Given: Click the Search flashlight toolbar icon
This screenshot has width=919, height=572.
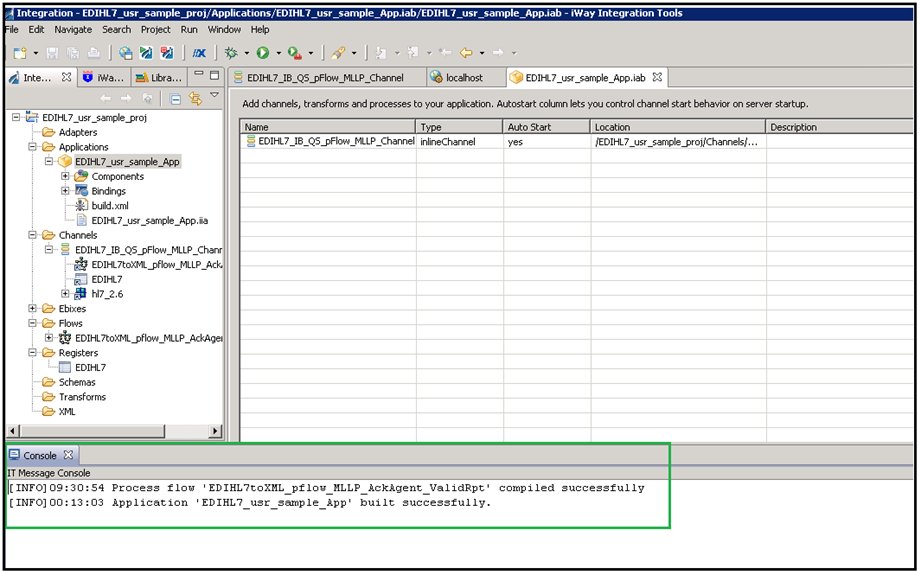Looking at the screenshot, I should [x=338, y=53].
